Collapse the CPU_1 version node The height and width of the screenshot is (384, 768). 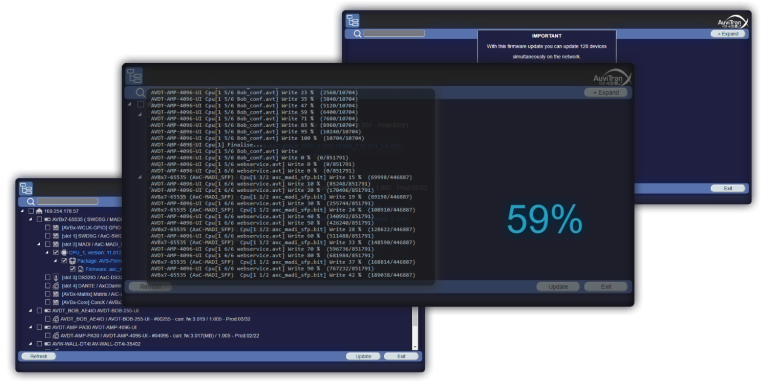pos(47,252)
